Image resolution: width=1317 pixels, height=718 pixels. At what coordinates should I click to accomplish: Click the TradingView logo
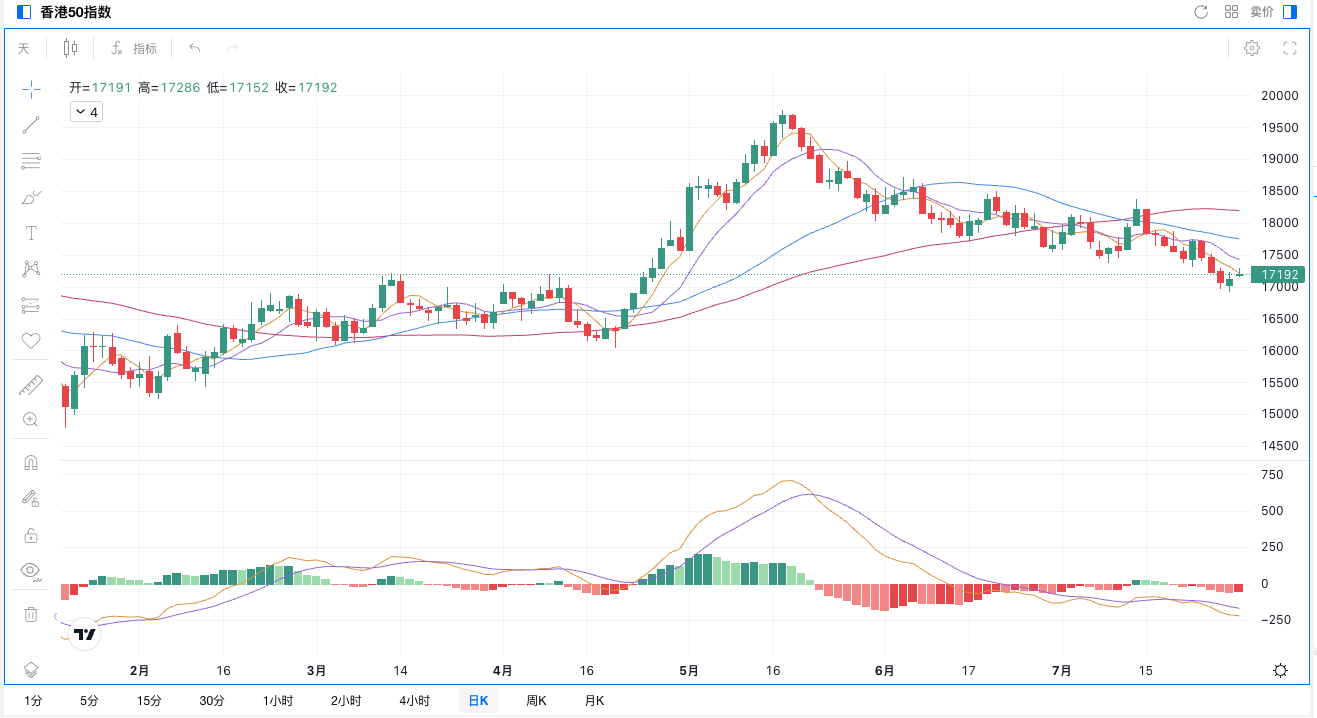coord(85,634)
